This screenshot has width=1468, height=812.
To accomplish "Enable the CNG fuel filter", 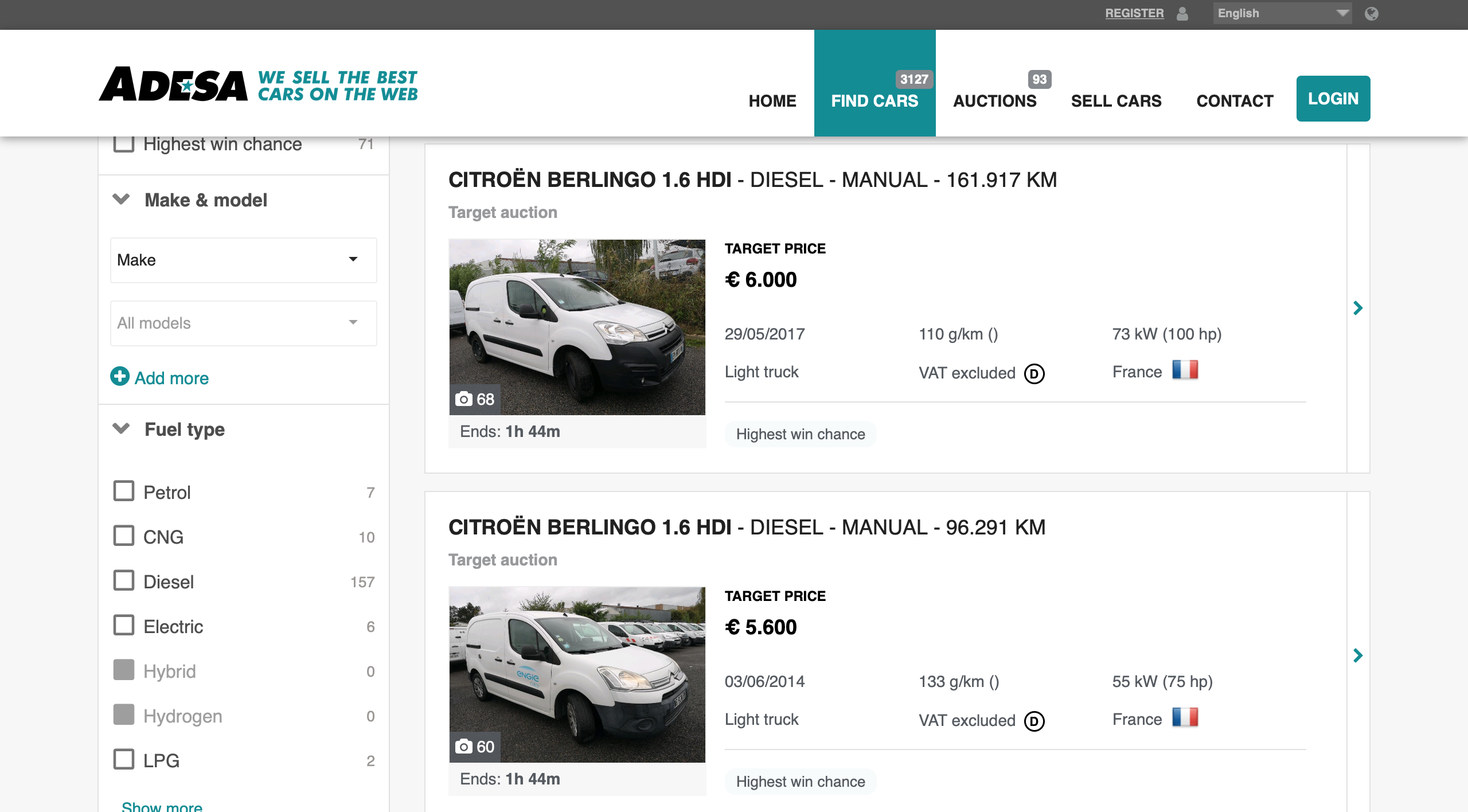I will pyautogui.click(x=124, y=536).
